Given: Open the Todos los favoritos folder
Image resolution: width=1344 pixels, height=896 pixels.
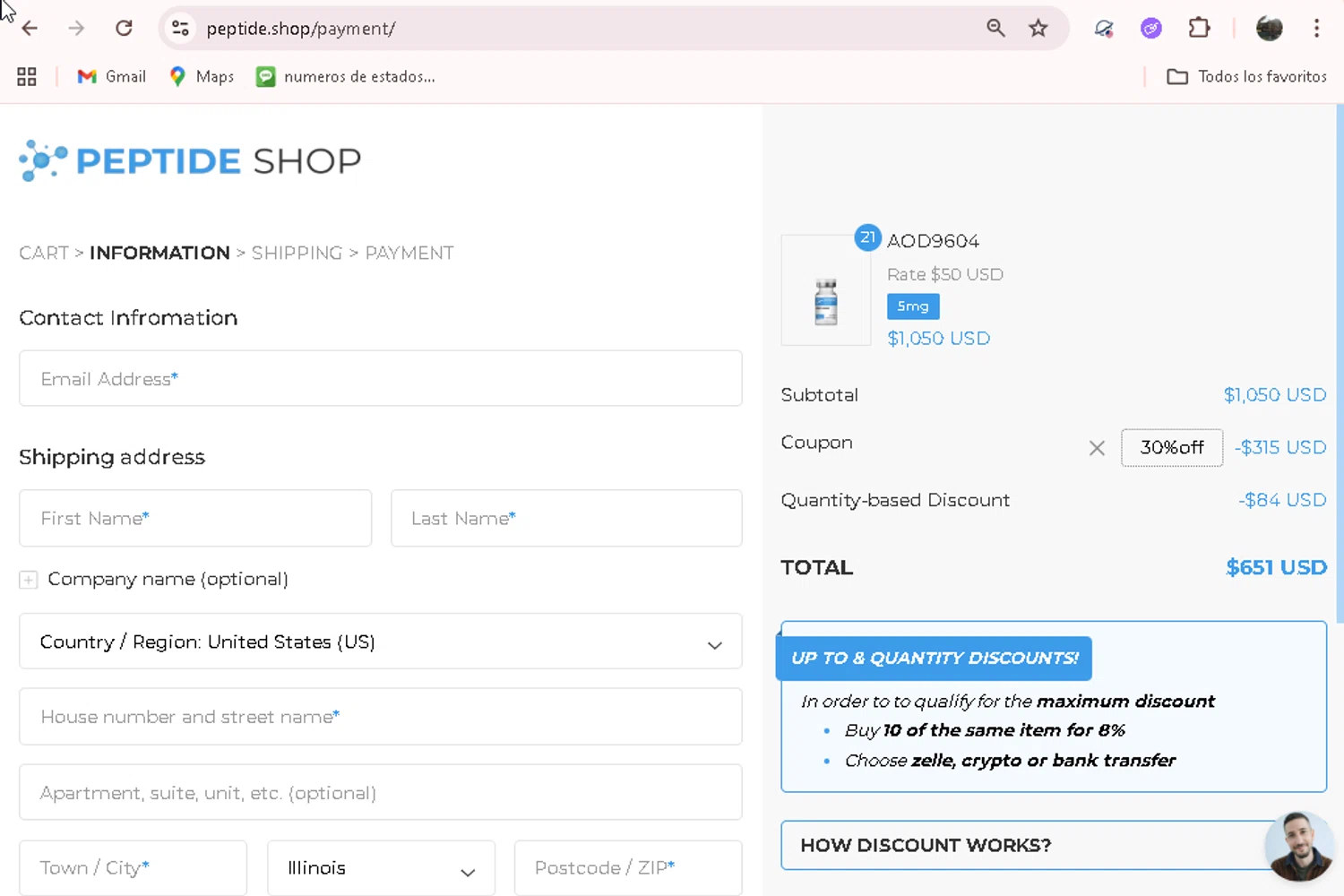Looking at the screenshot, I should pyautogui.click(x=1246, y=77).
